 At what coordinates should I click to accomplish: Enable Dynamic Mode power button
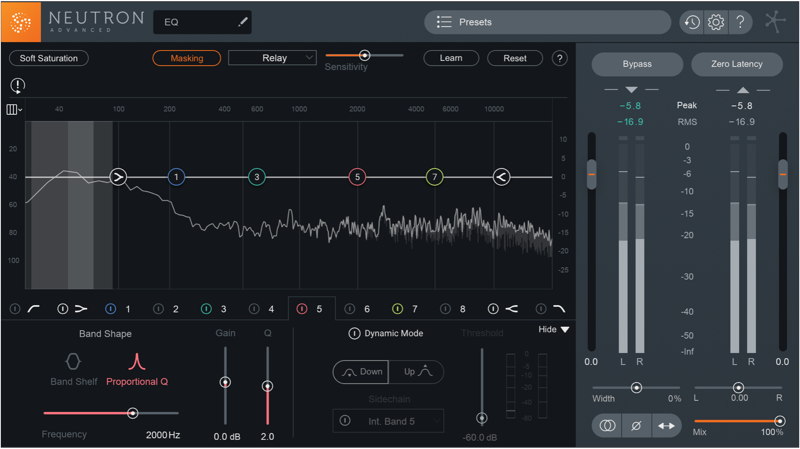pos(354,334)
